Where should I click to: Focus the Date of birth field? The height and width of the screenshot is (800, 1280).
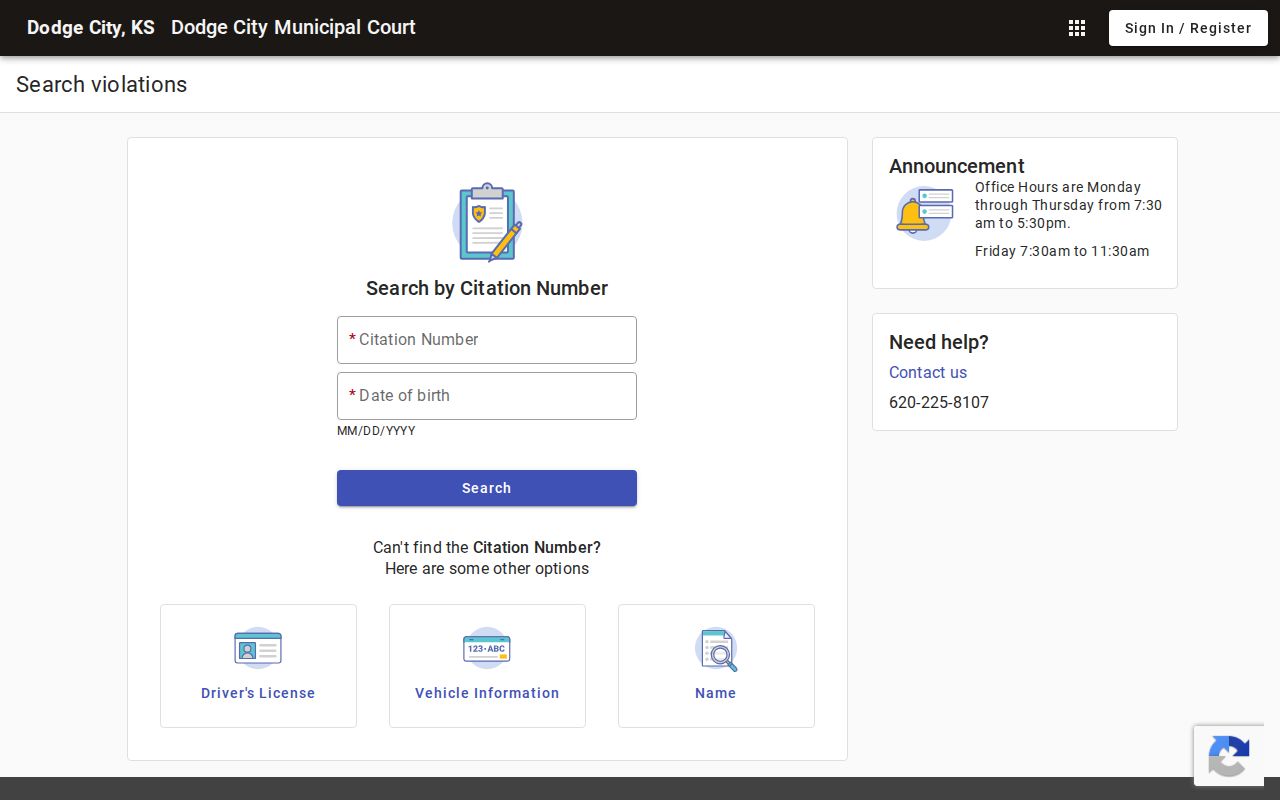click(487, 396)
